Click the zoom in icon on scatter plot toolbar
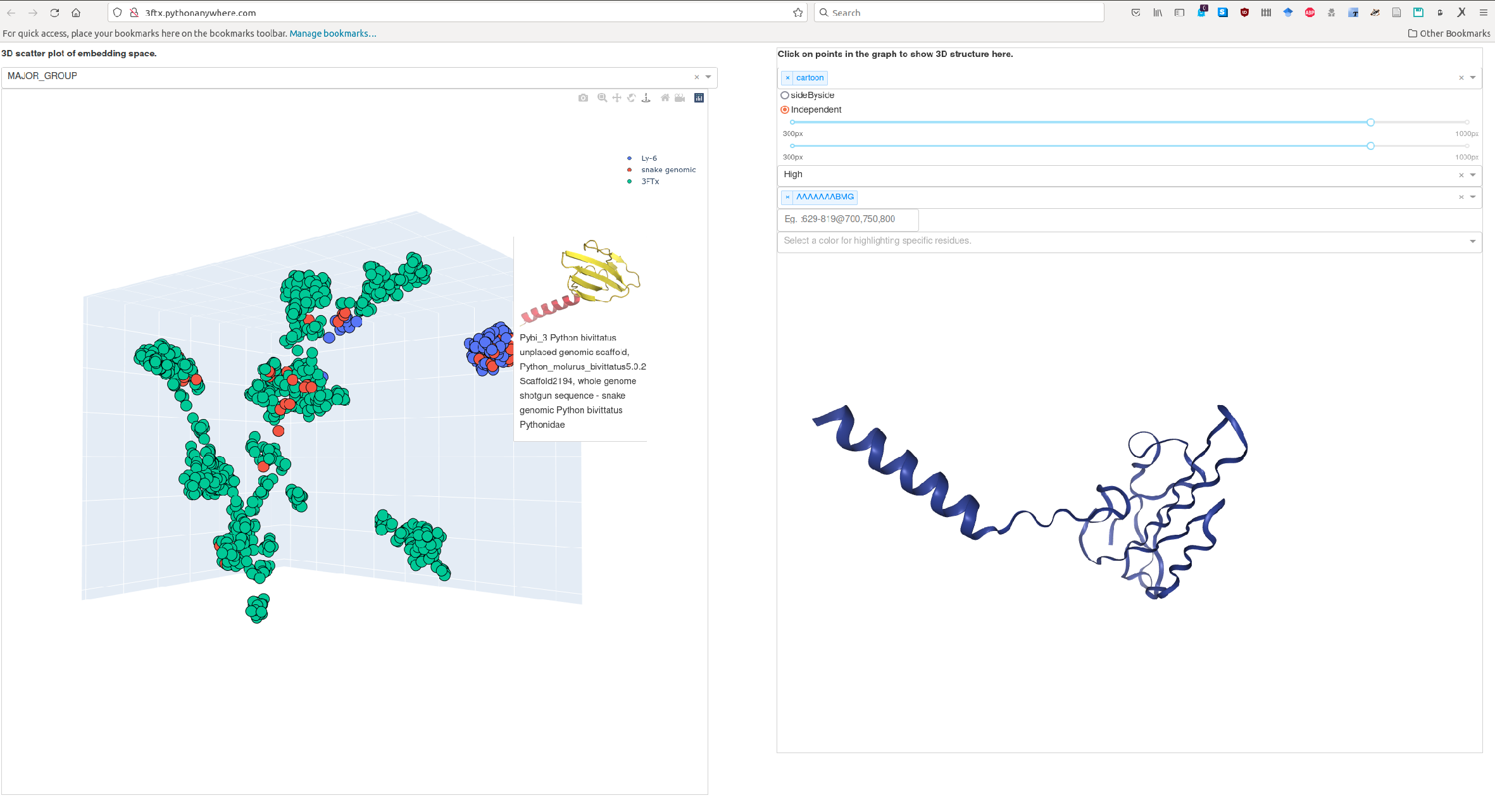The height and width of the screenshot is (812, 1495). tap(603, 97)
